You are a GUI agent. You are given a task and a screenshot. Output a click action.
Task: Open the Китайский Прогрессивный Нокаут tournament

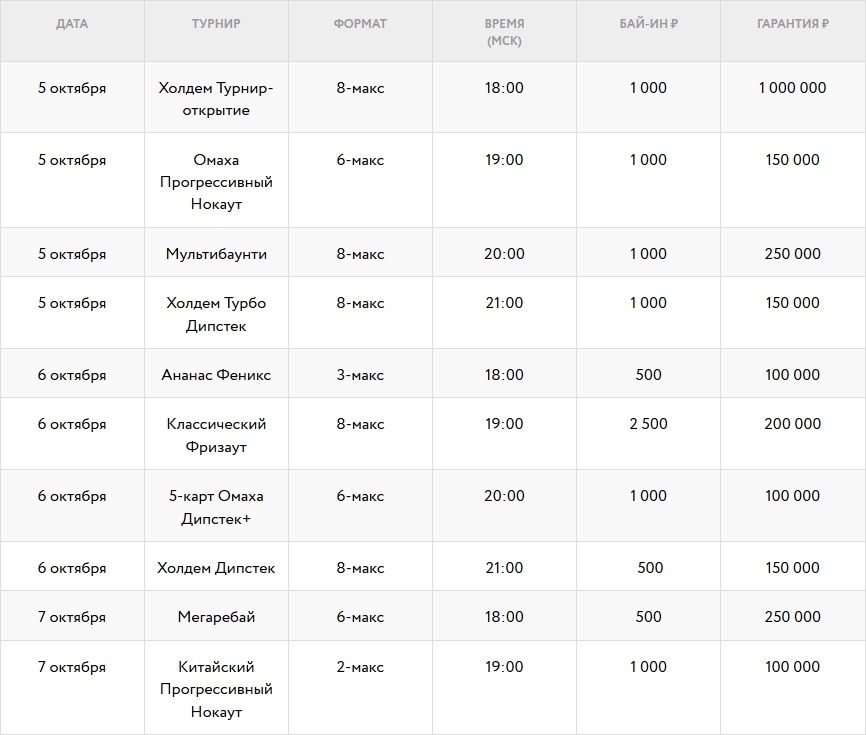[216, 689]
